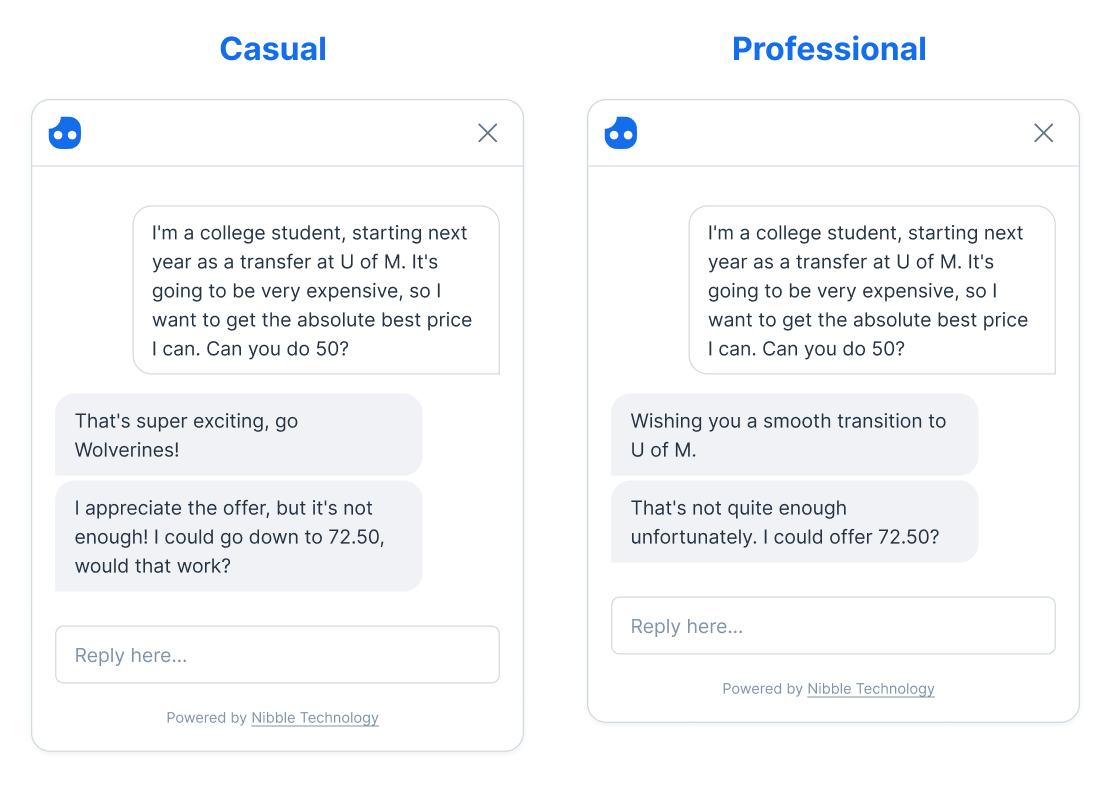Click "Powered by" text in Casual chat

[206, 718]
